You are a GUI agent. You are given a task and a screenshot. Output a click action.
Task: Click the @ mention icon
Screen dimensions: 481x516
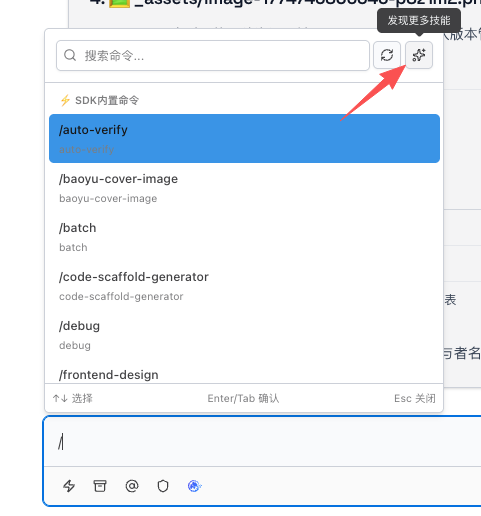tap(132, 486)
